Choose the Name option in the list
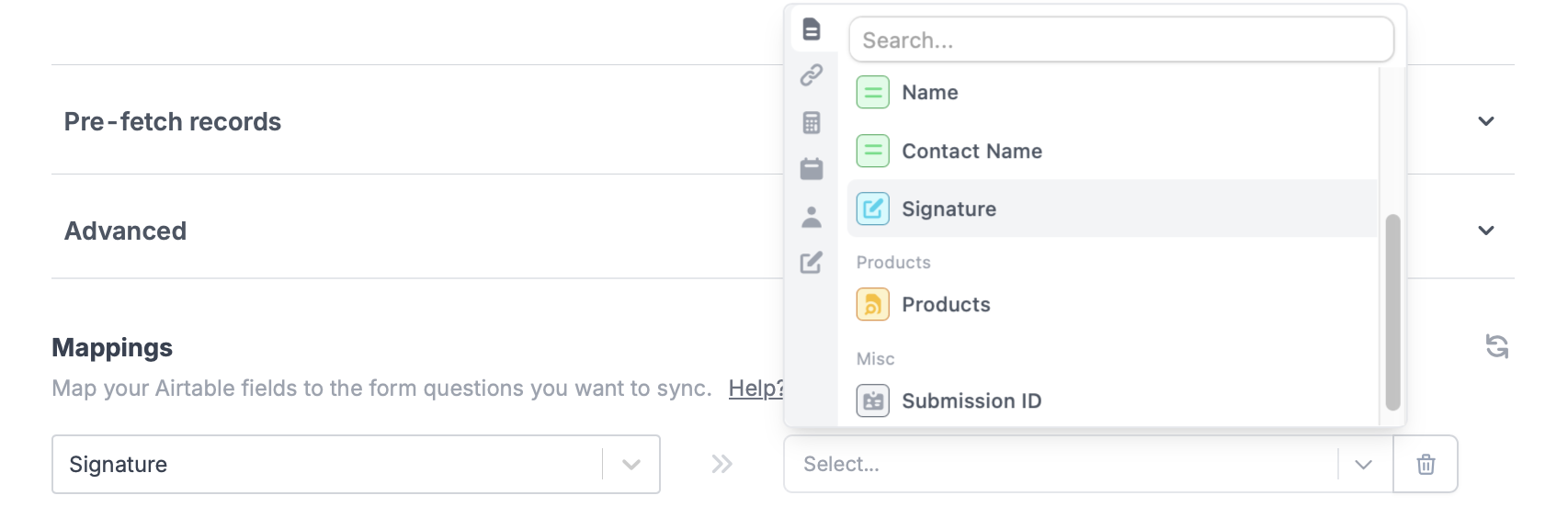This screenshot has width=1568, height=518. click(x=929, y=93)
